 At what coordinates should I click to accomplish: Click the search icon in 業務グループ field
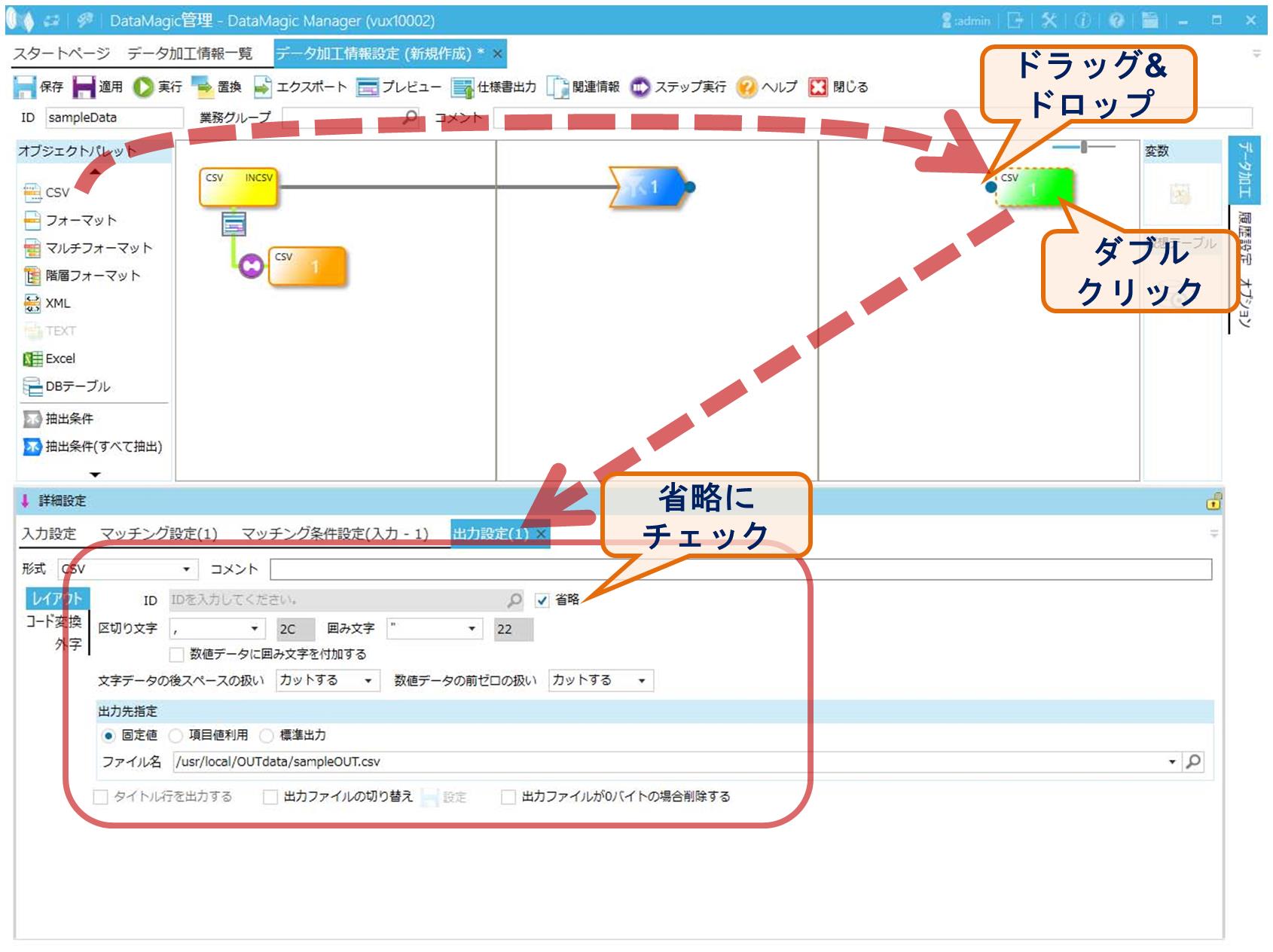pyautogui.click(x=410, y=117)
